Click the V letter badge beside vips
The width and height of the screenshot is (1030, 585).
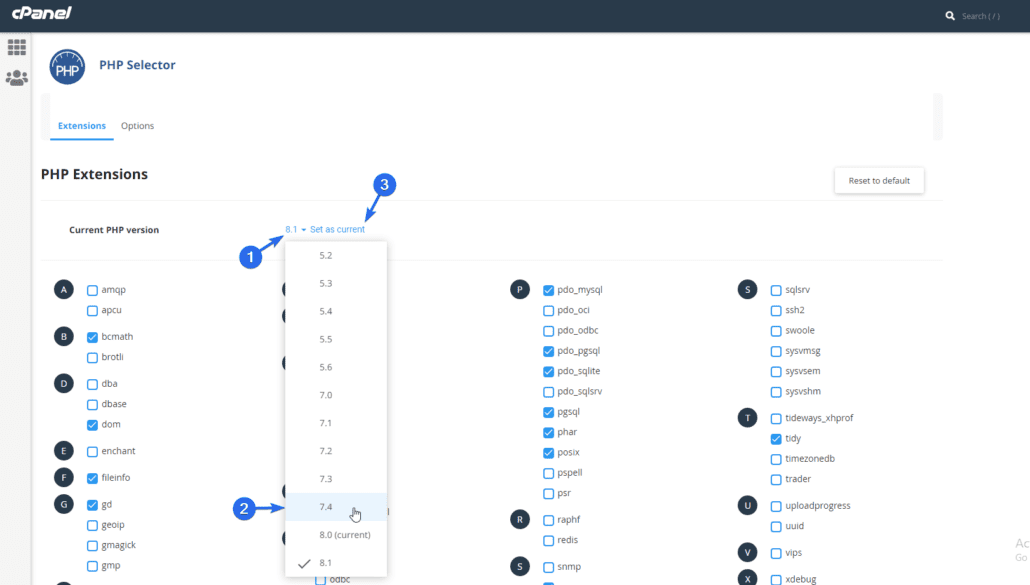pyautogui.click(x=748, y=553)
